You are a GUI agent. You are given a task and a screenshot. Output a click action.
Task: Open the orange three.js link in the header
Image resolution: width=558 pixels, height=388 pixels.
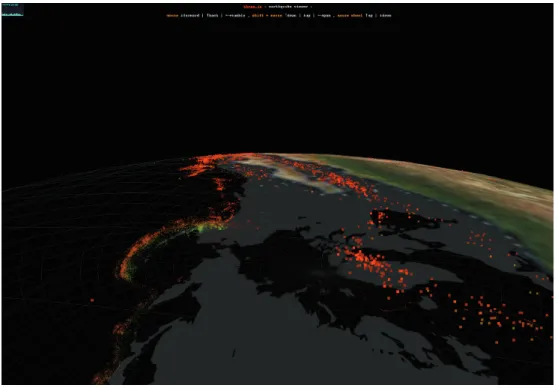pyautogui.click(x=252, y=7)
